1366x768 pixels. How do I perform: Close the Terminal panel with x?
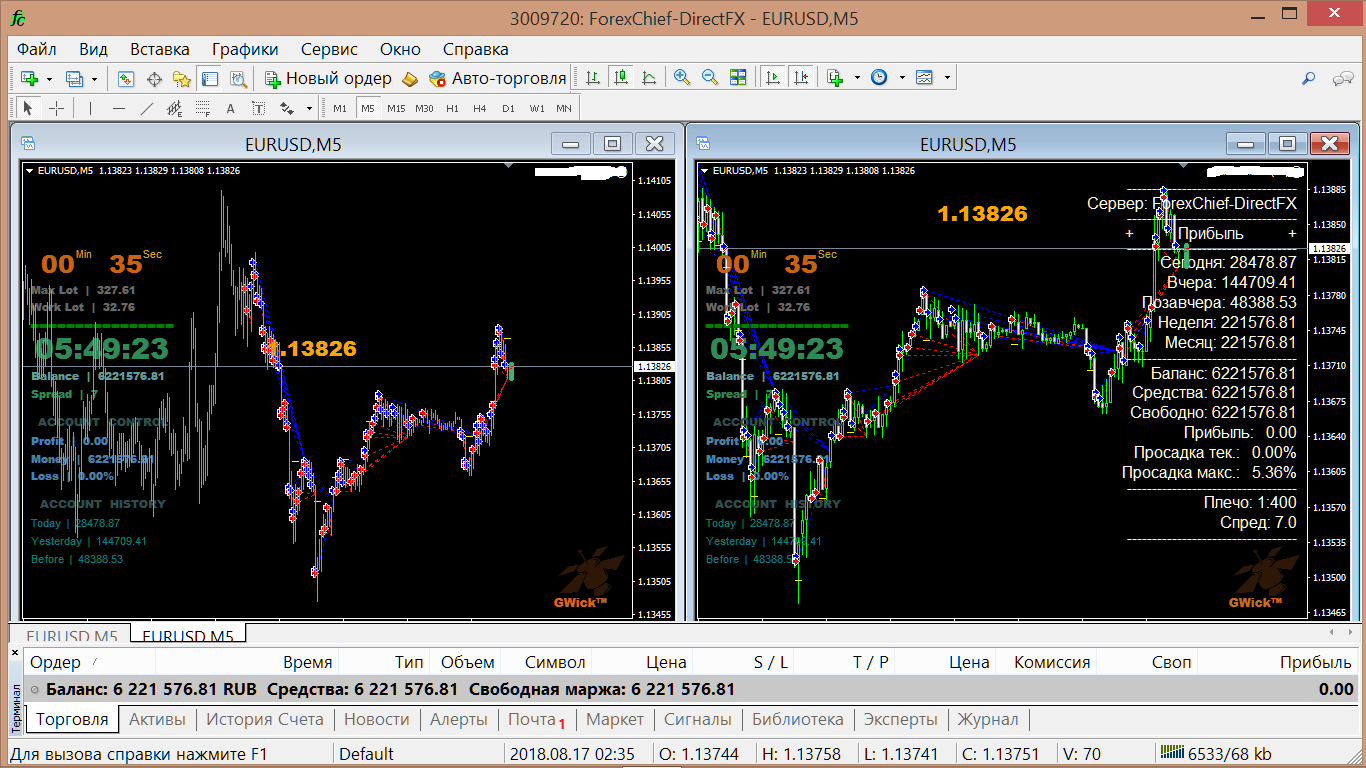click(x=15, y=653)
